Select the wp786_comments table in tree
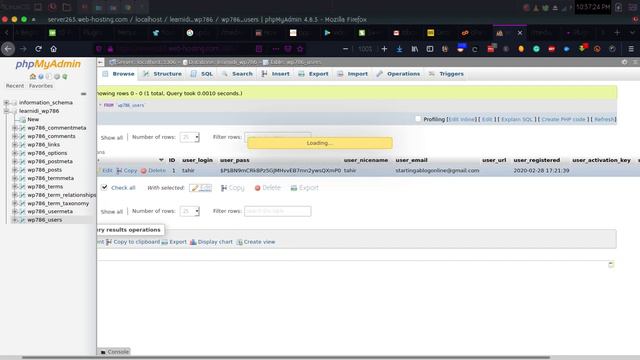Image resolution: width=640 pixels, height=360 pixels. point(51,136)
